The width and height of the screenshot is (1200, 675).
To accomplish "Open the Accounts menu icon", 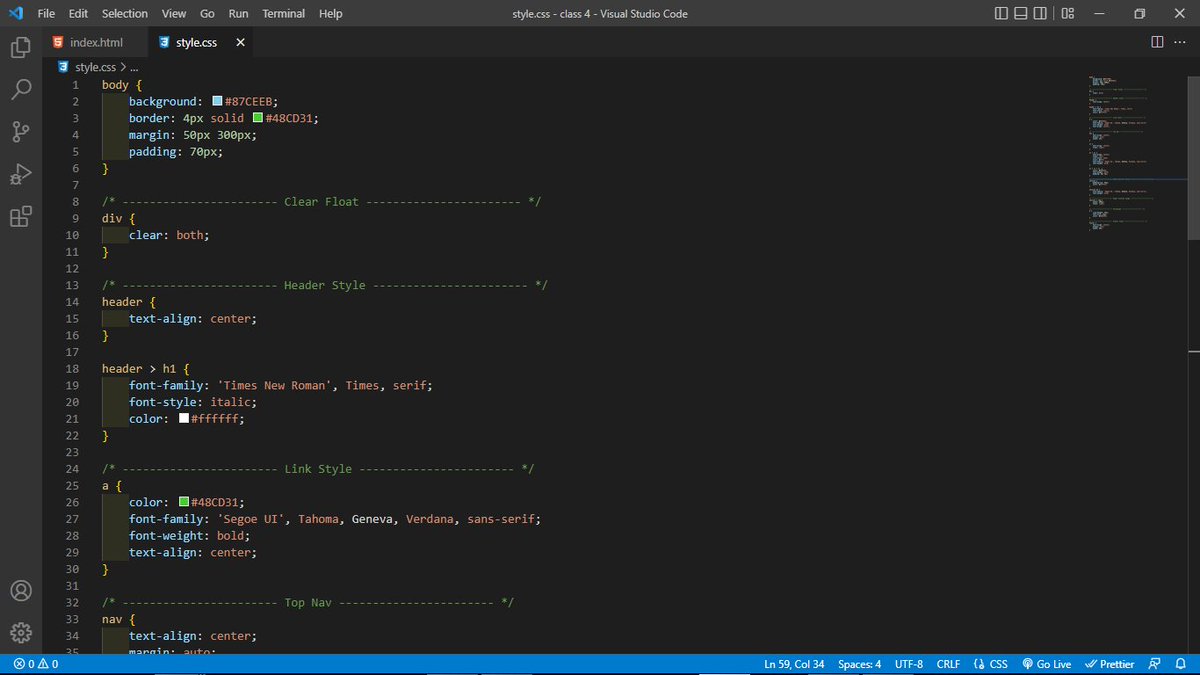I will tap(21, 591).
